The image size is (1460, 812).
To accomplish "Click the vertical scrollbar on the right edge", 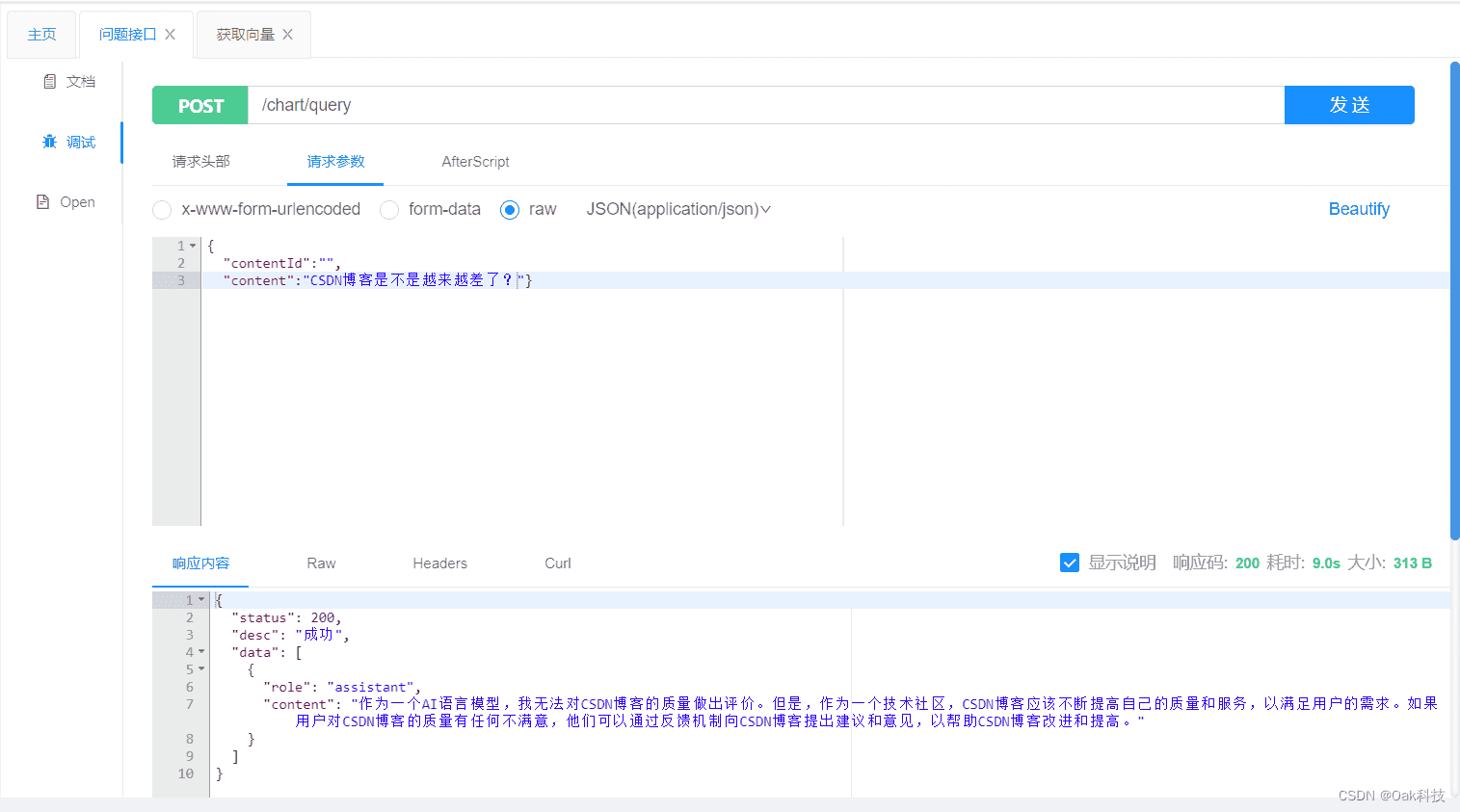I will click(x=1453, y=289).
